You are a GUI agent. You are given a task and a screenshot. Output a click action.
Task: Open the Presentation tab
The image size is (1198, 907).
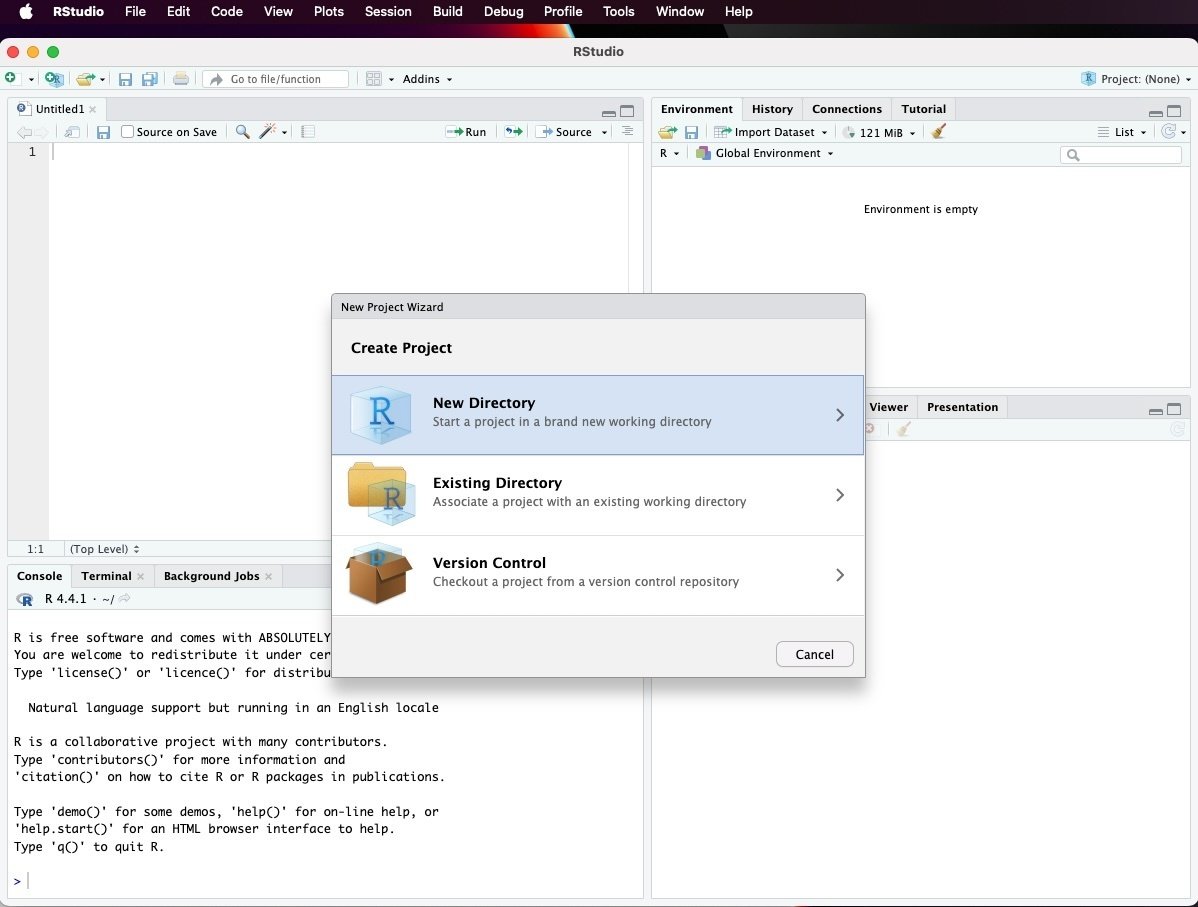(x=962, y=407)
